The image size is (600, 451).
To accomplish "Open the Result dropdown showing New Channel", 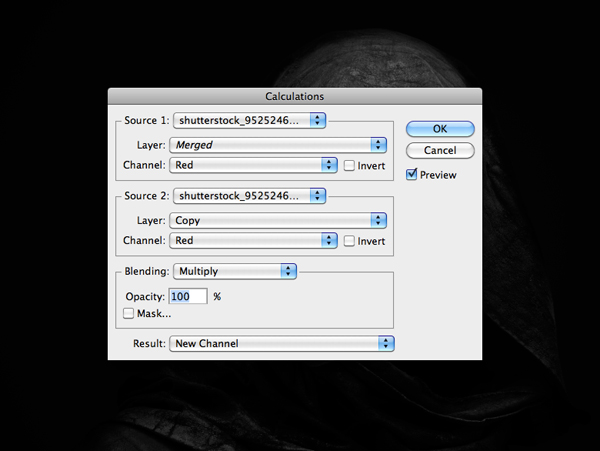I will pos(281,344).
